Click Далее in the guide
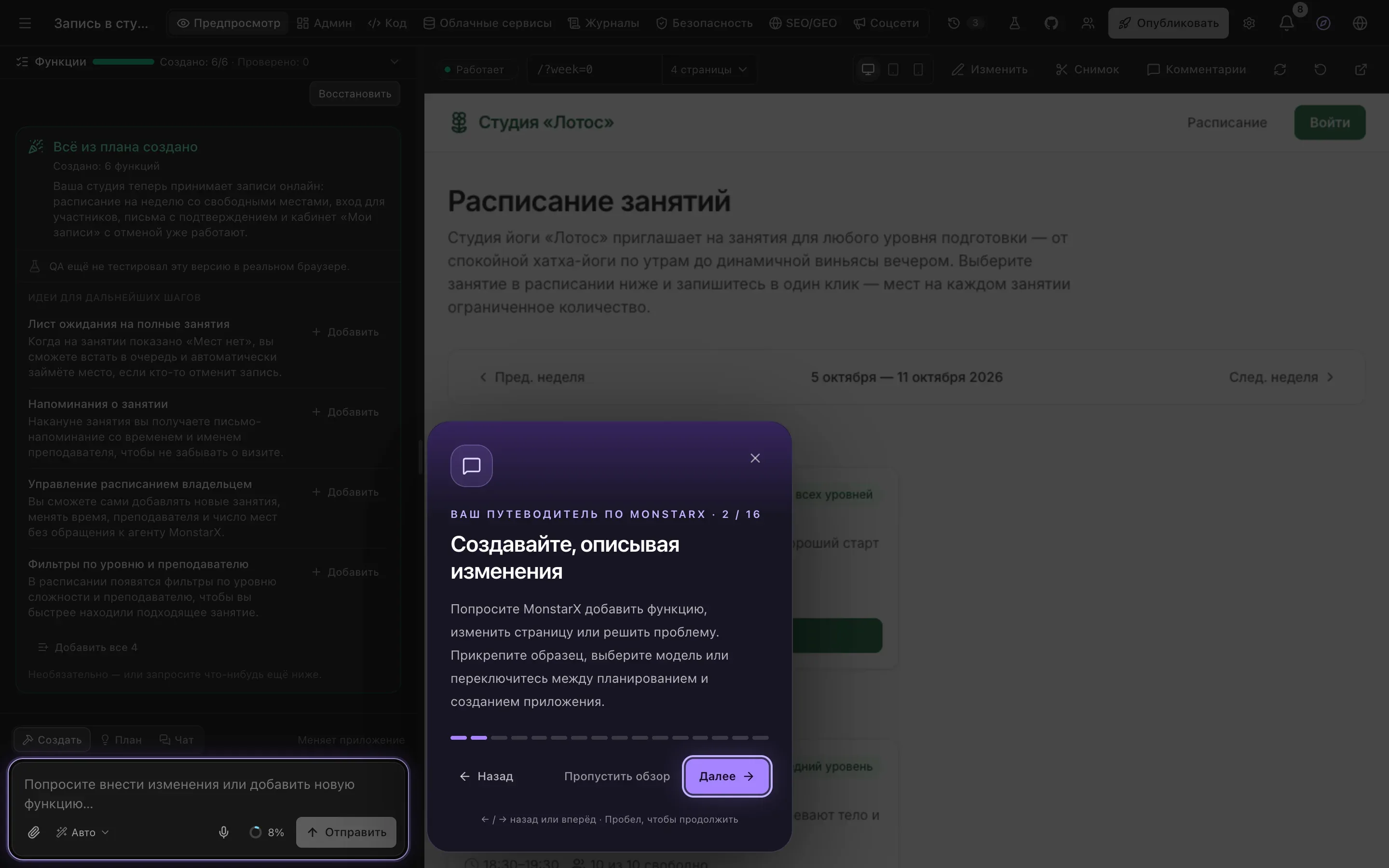Screen dimensions: 1389x868 coord(727,776)
